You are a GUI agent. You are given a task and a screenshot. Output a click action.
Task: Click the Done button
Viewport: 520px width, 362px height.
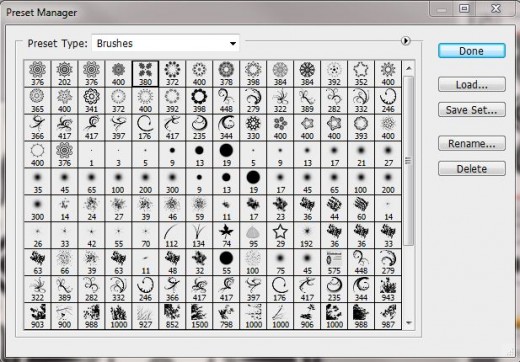(x=472, y=51)
